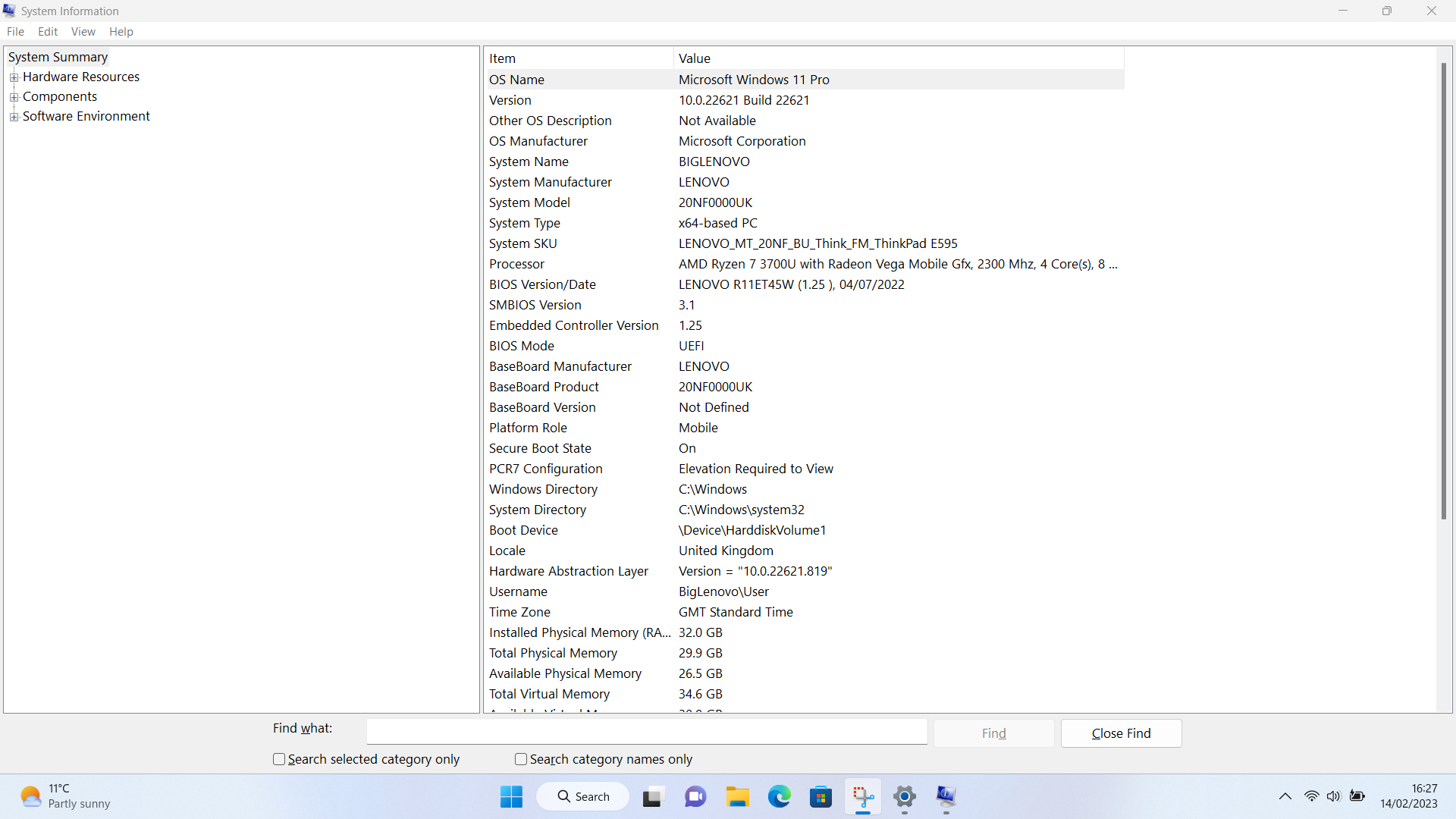Screen dimensions: 1456x819
Task: Expand the Hardware Resources tree node
Action: pyautogui.click(x=14, y=77)
